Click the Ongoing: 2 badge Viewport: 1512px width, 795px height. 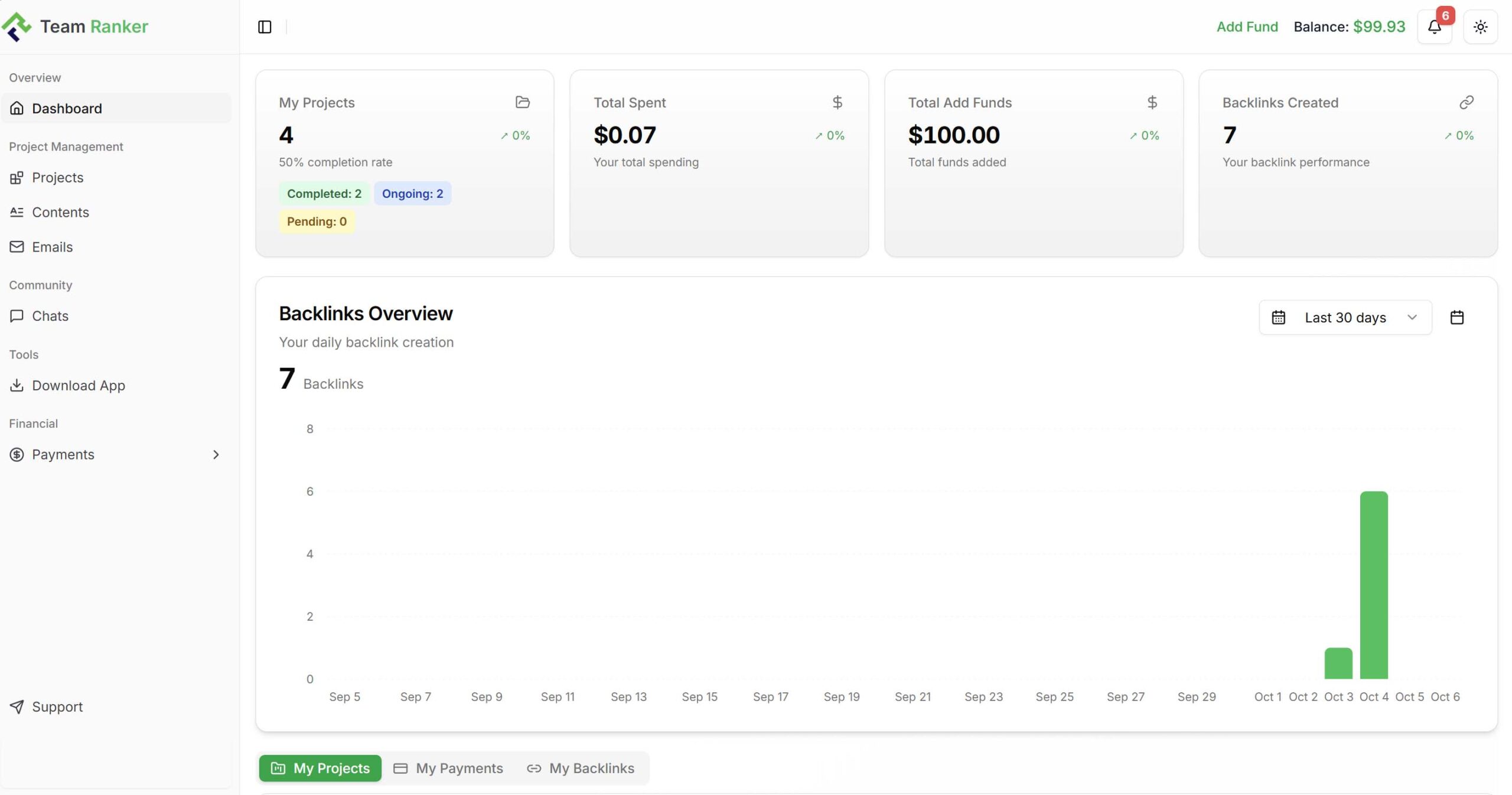point(412,194)
